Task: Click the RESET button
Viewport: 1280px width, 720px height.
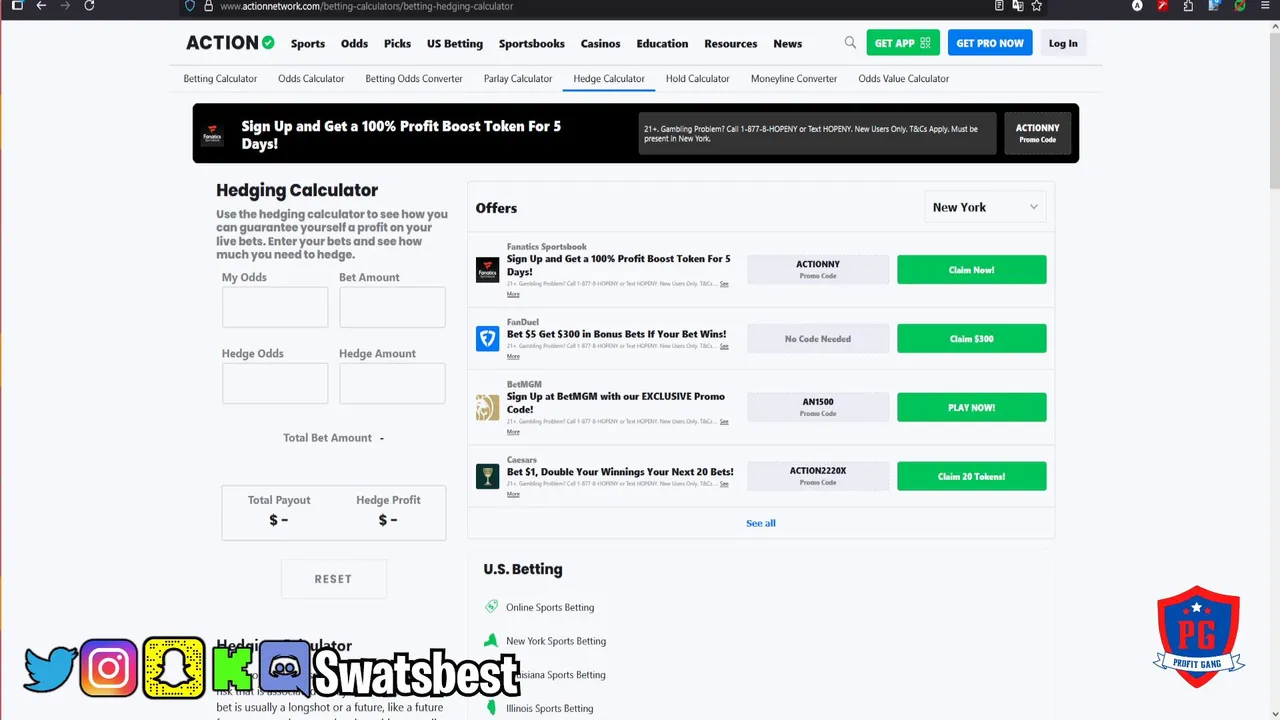Action: 333,579
